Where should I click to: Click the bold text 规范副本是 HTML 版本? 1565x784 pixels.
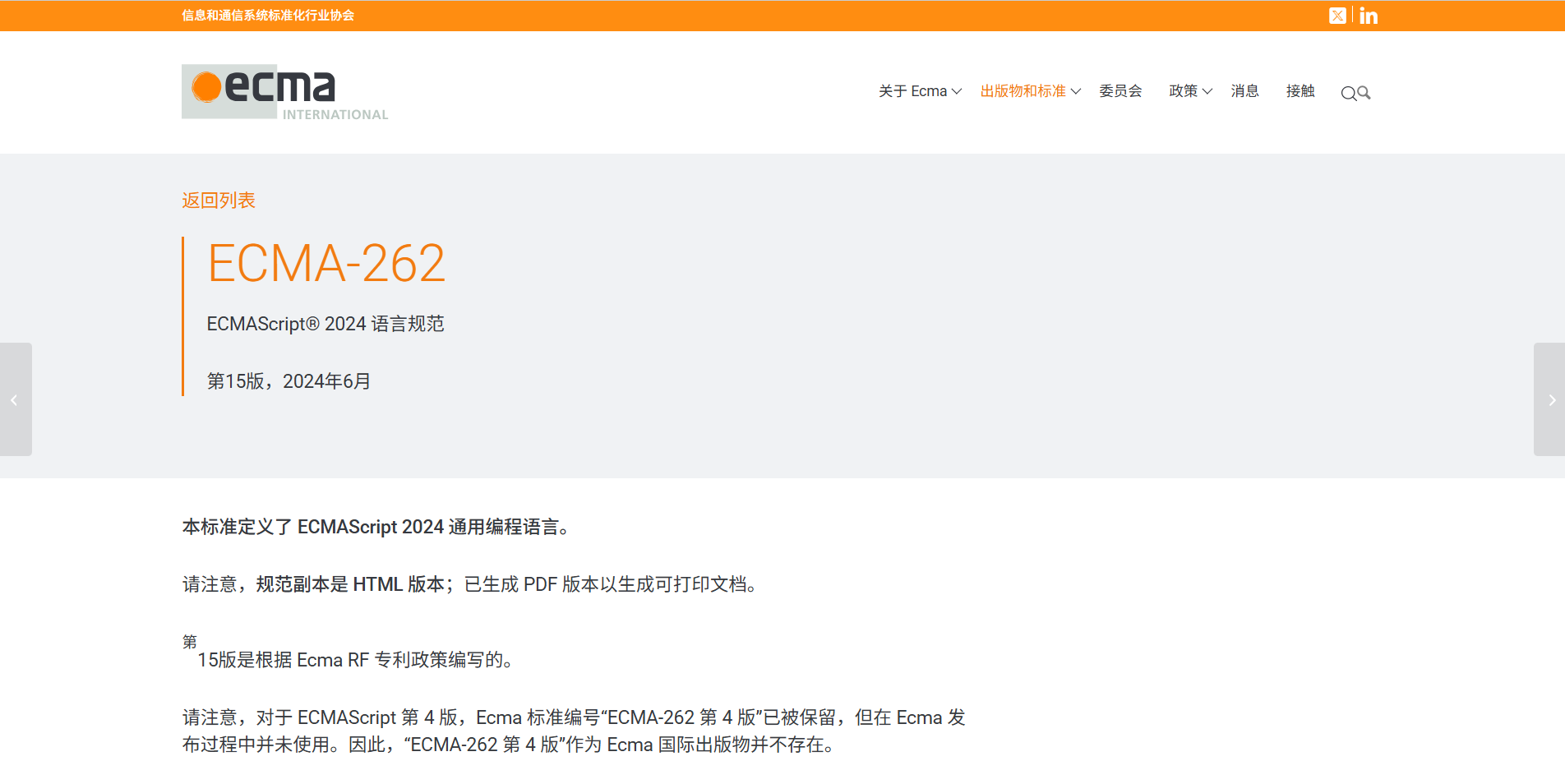350,584
